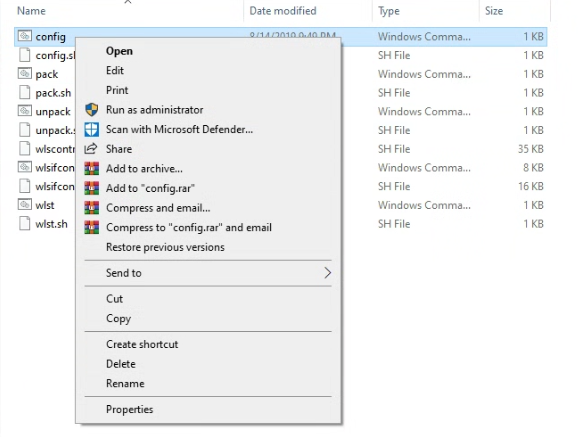The width and height of the screenshot is (579, 437).
Task: Click the pack command file icon
Action: (25, 74)
